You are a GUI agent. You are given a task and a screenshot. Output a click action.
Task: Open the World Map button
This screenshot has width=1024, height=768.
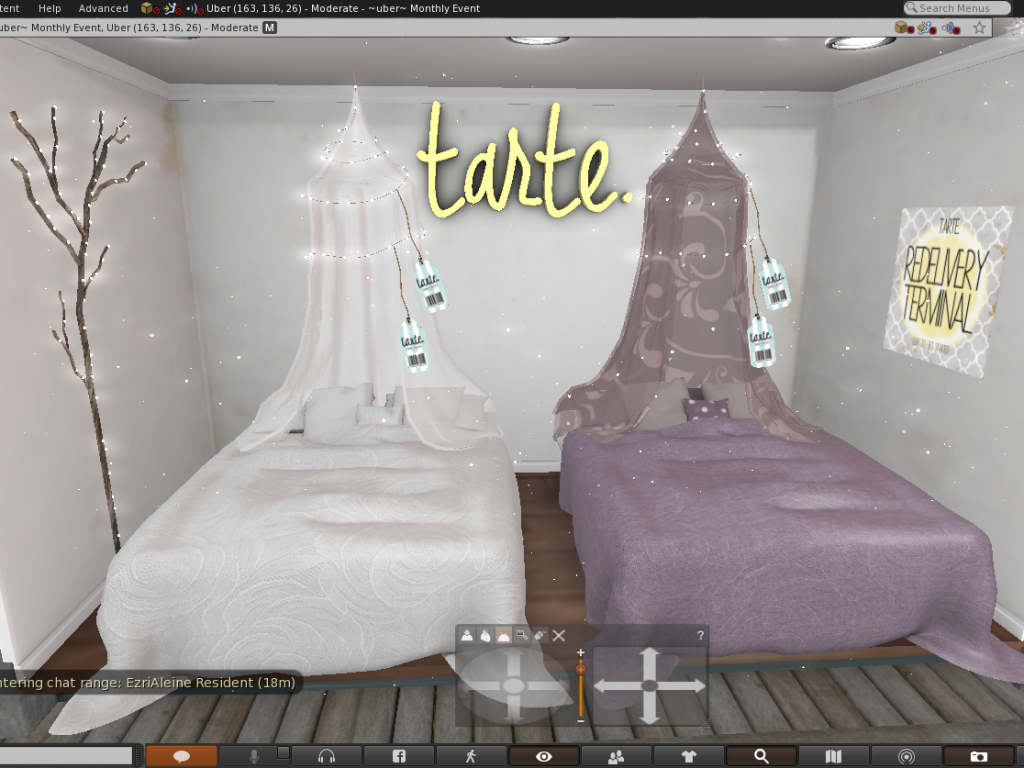coord(834,757)
